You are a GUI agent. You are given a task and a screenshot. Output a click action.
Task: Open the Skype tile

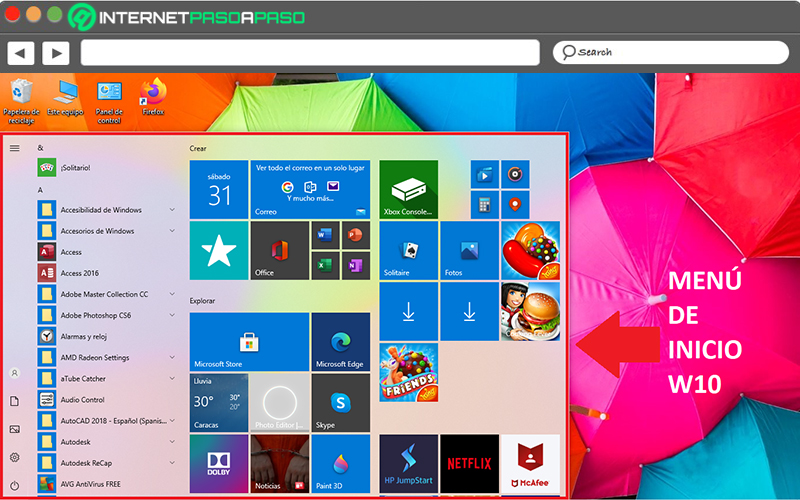point(341,403)
